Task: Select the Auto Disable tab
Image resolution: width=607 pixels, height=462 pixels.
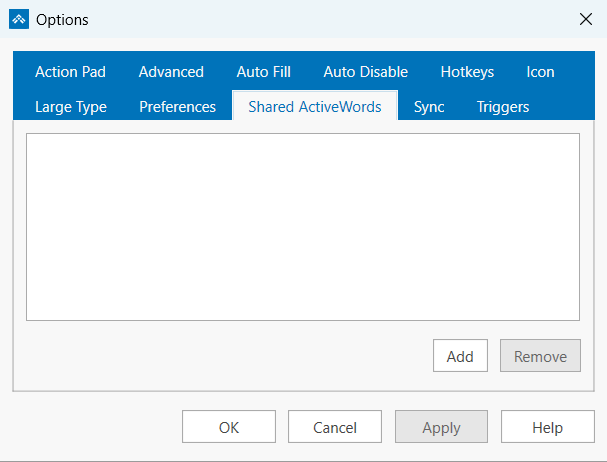Action: pyautogui.click(x=365, y=72)
